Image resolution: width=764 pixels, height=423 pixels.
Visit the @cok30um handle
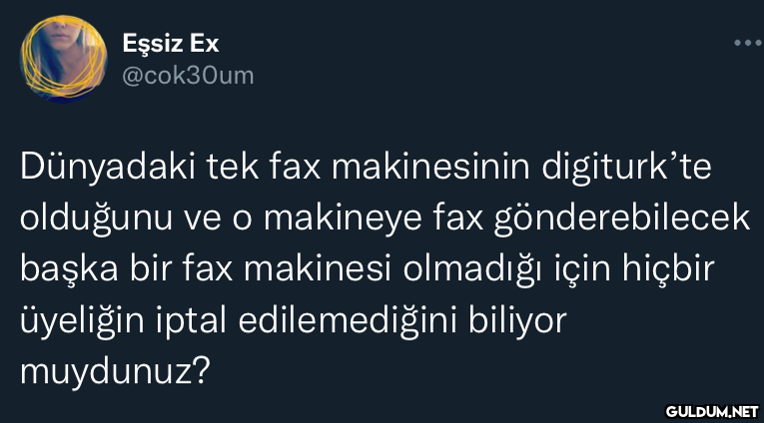point(188,76)
